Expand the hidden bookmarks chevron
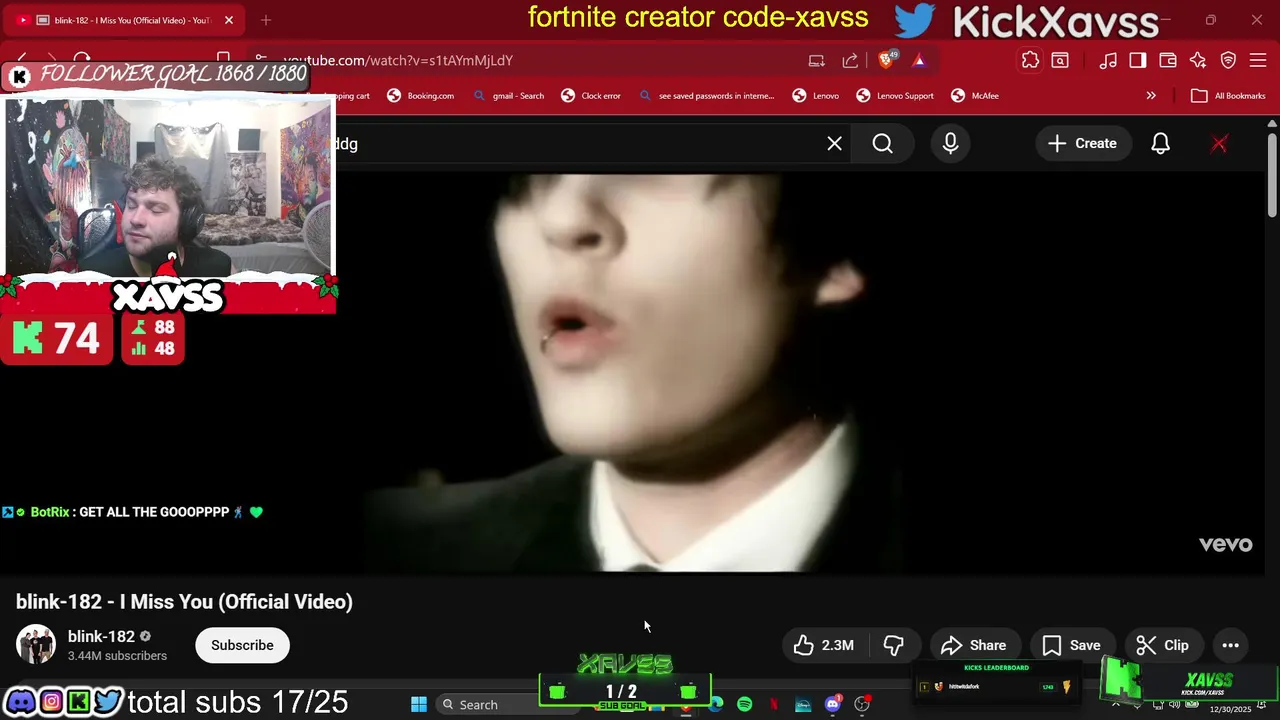 (1151, 96)
